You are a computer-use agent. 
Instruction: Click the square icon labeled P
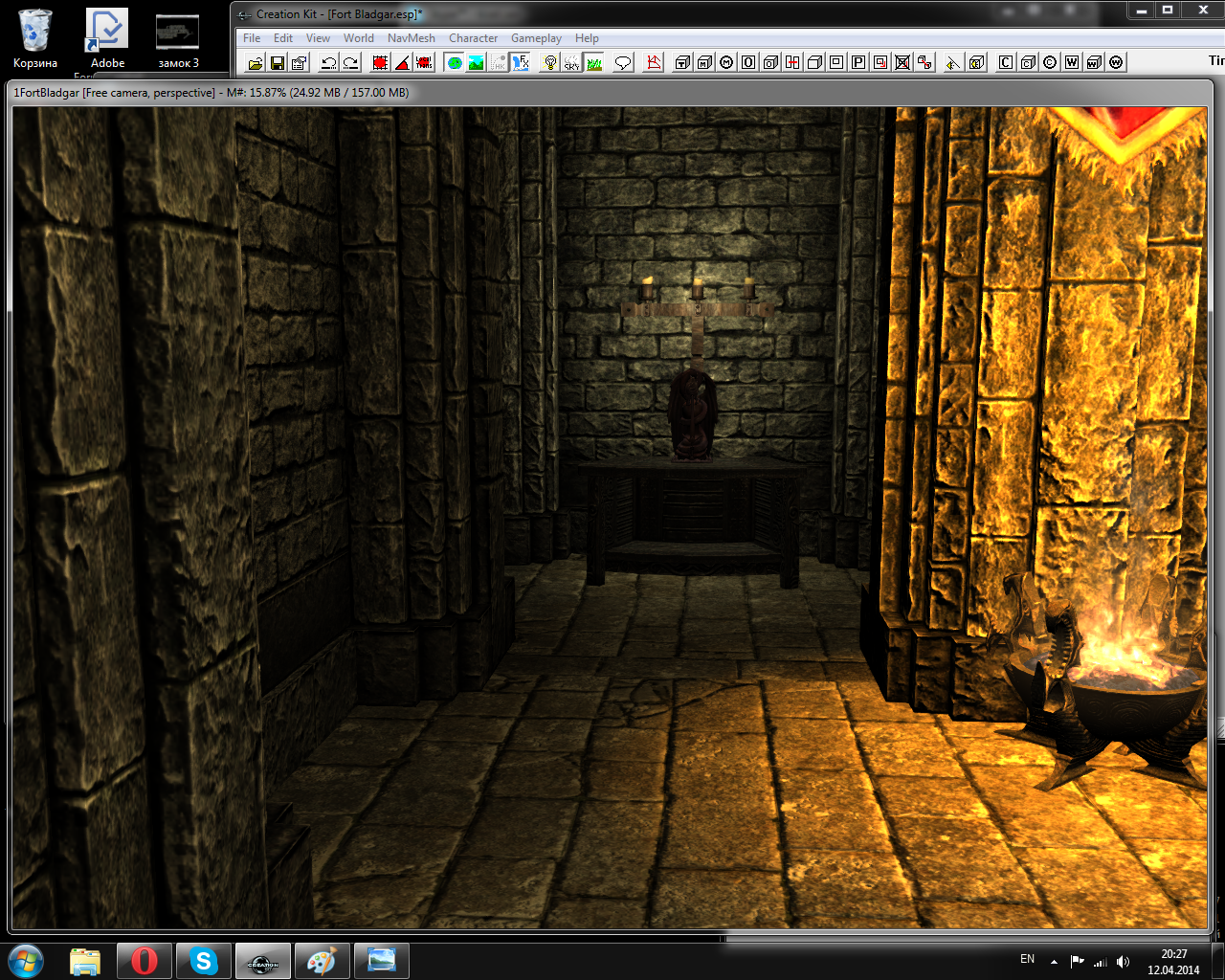coord(858,62)
